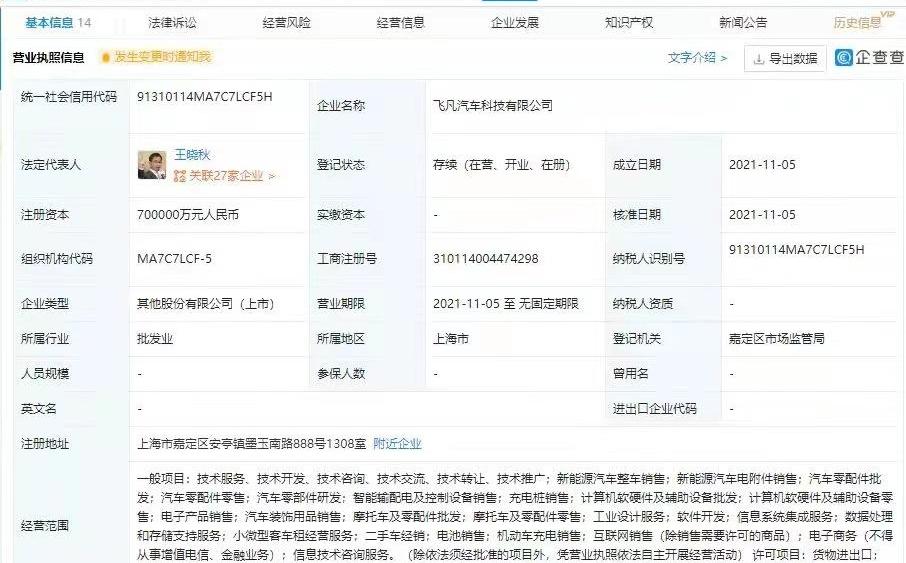Click the legal representative's avatar photo
Screen dimensions: 906x563
152,165
